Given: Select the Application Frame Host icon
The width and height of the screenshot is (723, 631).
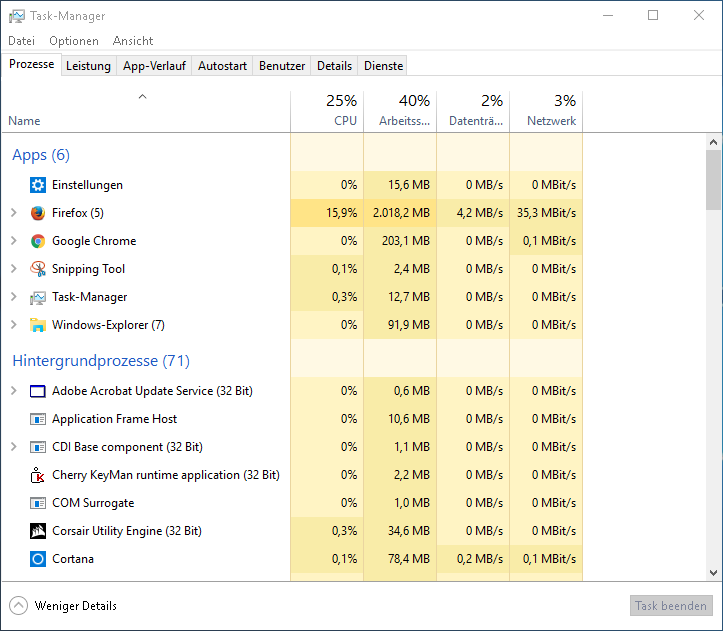Looking at the screenshot, I should tap(38, 419).
